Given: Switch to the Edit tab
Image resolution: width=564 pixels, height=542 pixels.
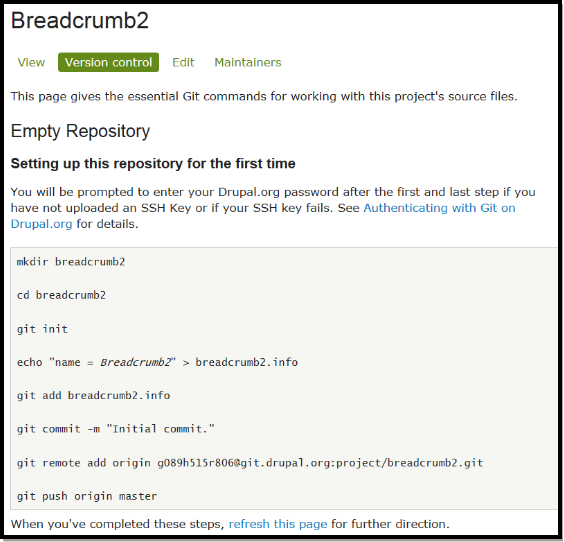Looking at the screenshot, I should click(183, 63).
